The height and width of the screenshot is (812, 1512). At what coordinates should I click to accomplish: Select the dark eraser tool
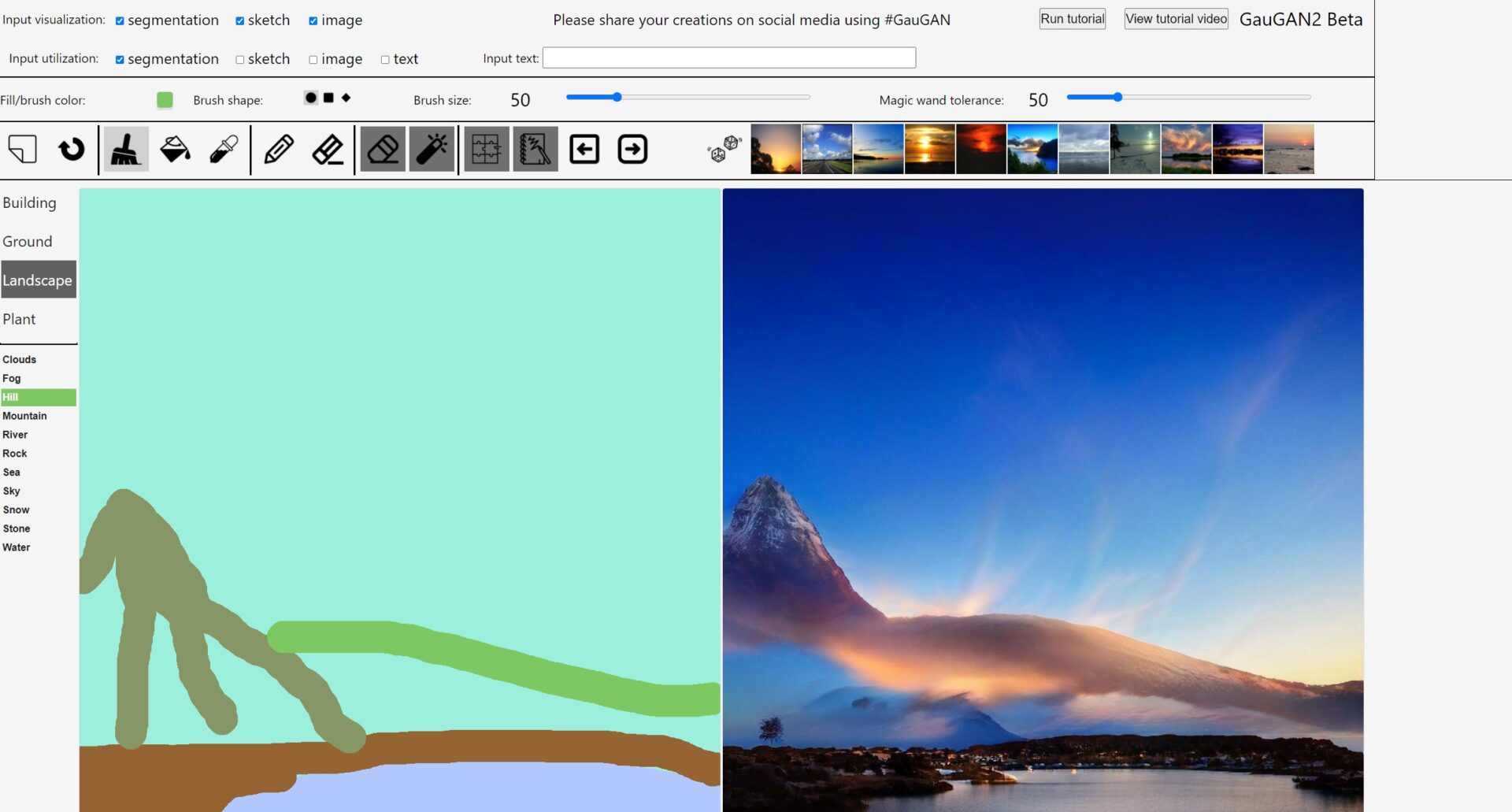click(383, 149)
